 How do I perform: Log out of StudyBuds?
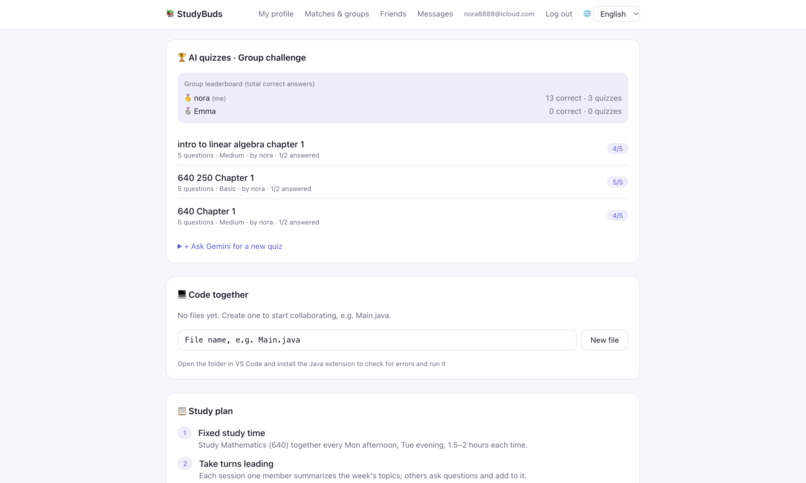point(559,14)
